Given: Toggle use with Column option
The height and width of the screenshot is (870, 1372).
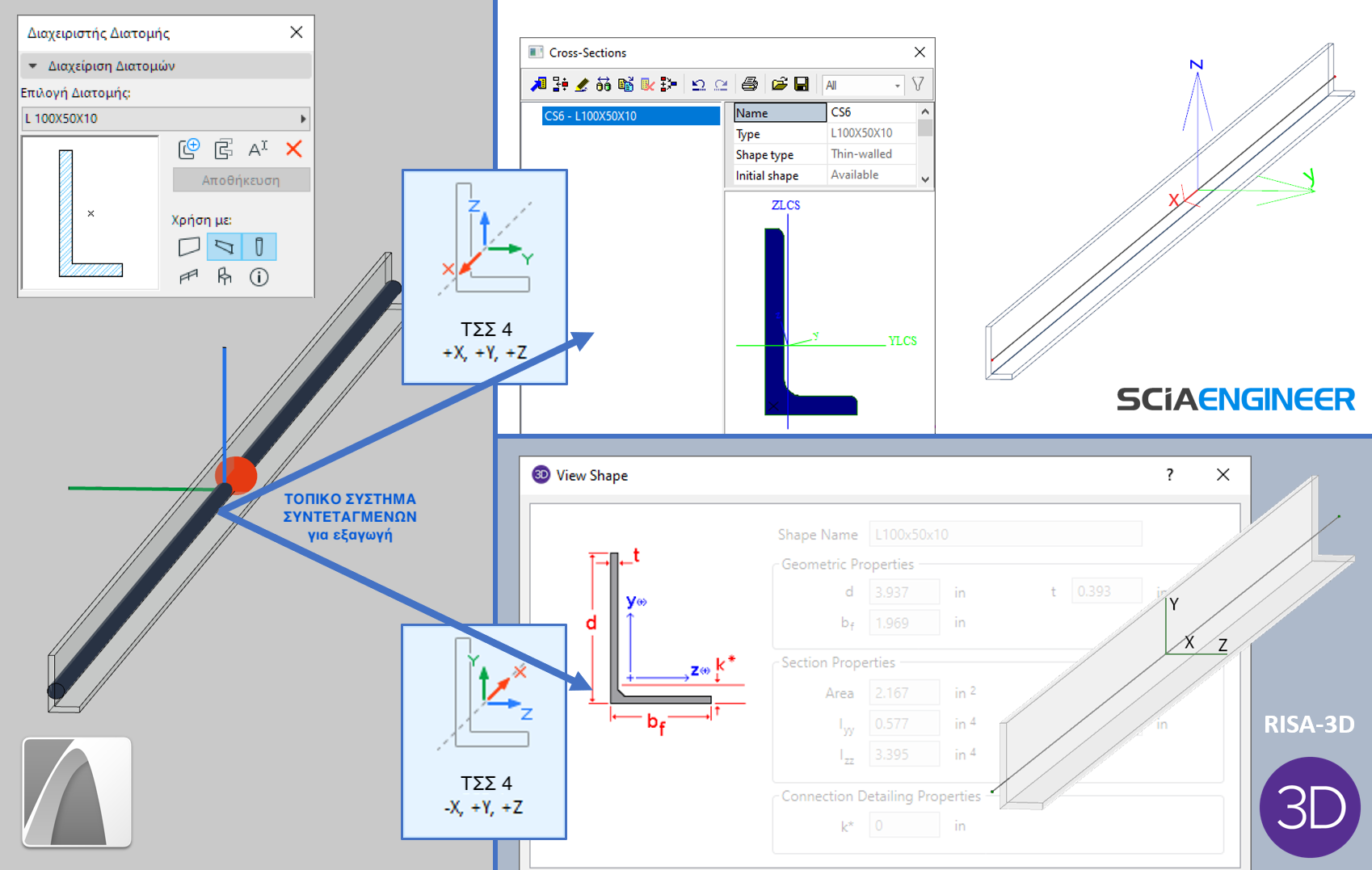Looking at the screenshot, I should click(259, 247).
